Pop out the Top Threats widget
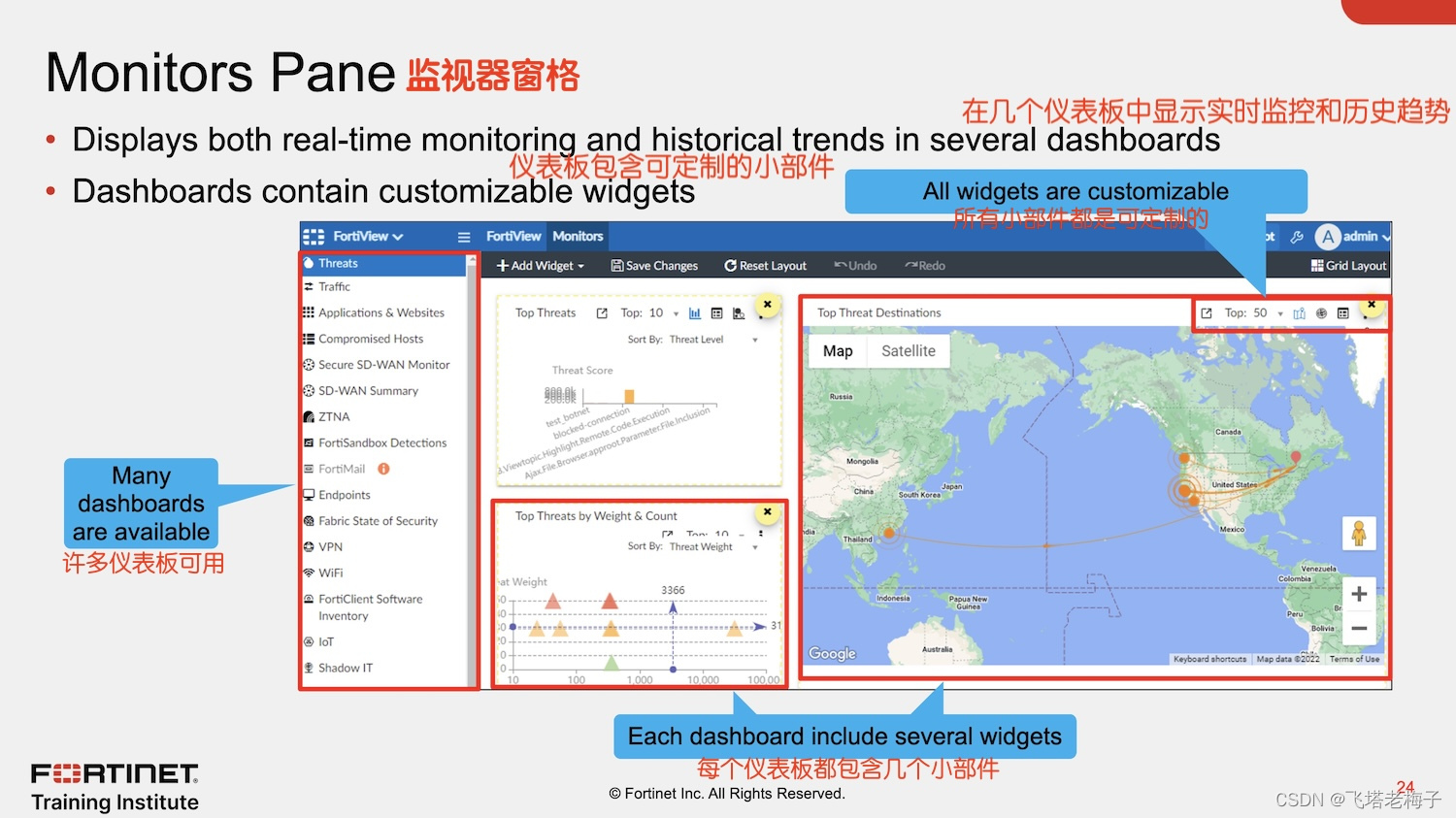The width and height of the screenshot is (1456, 818). click(602, 313)
